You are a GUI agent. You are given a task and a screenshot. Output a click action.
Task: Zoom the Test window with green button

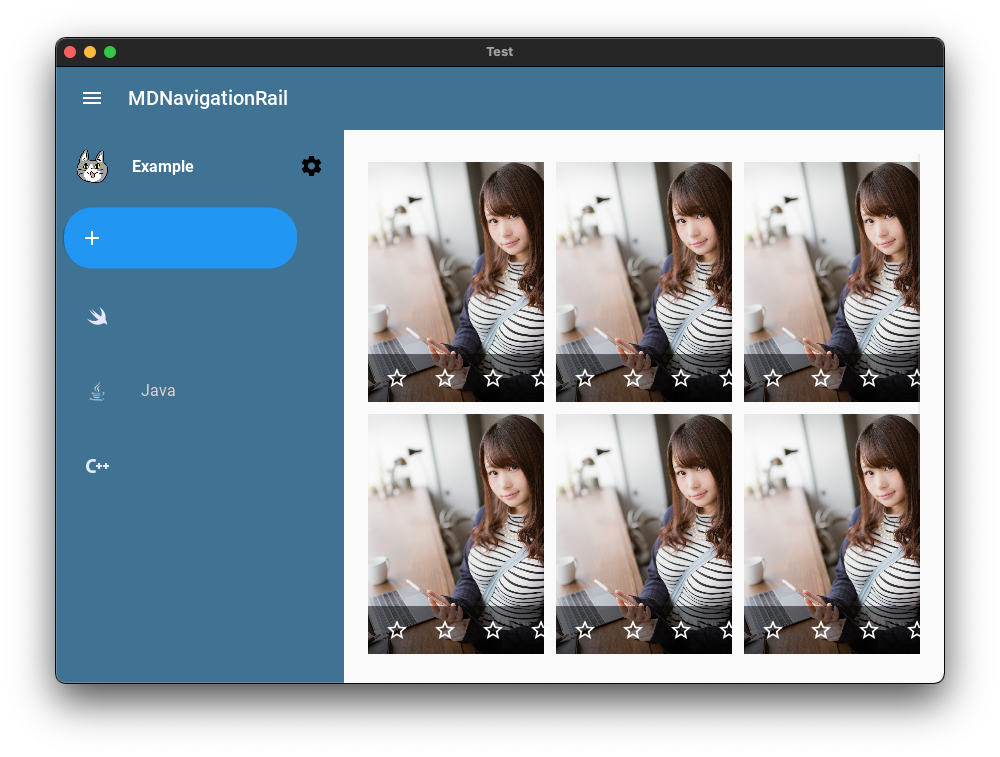pyautogui.click(x=110, y=52)
